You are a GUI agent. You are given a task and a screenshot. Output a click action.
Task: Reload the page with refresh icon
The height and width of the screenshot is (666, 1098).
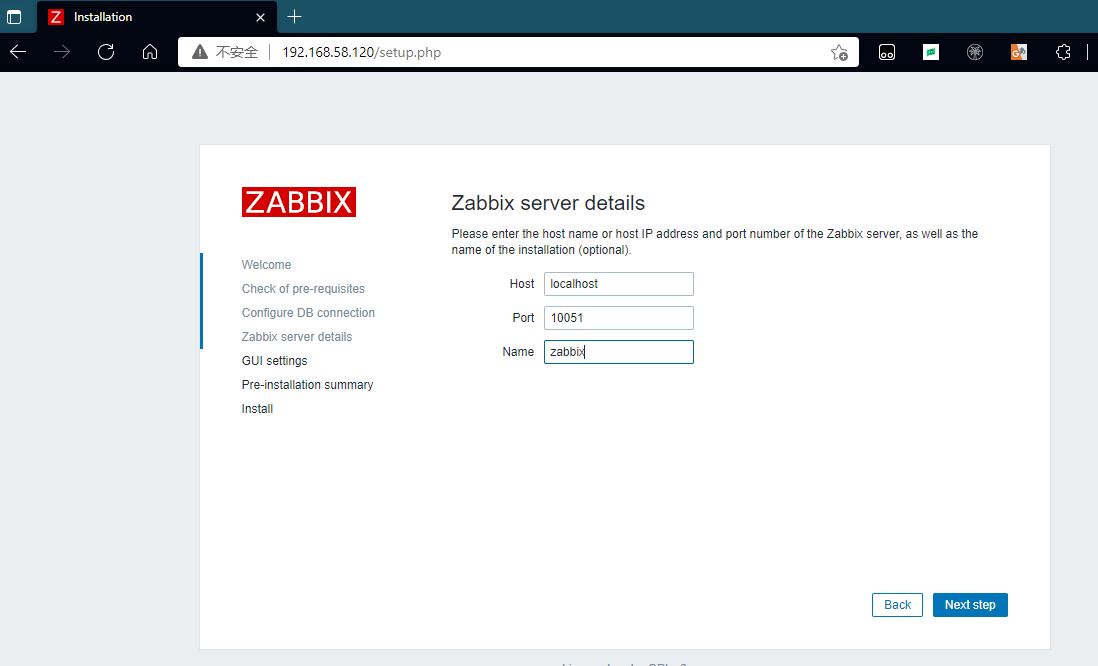(106, 52)
